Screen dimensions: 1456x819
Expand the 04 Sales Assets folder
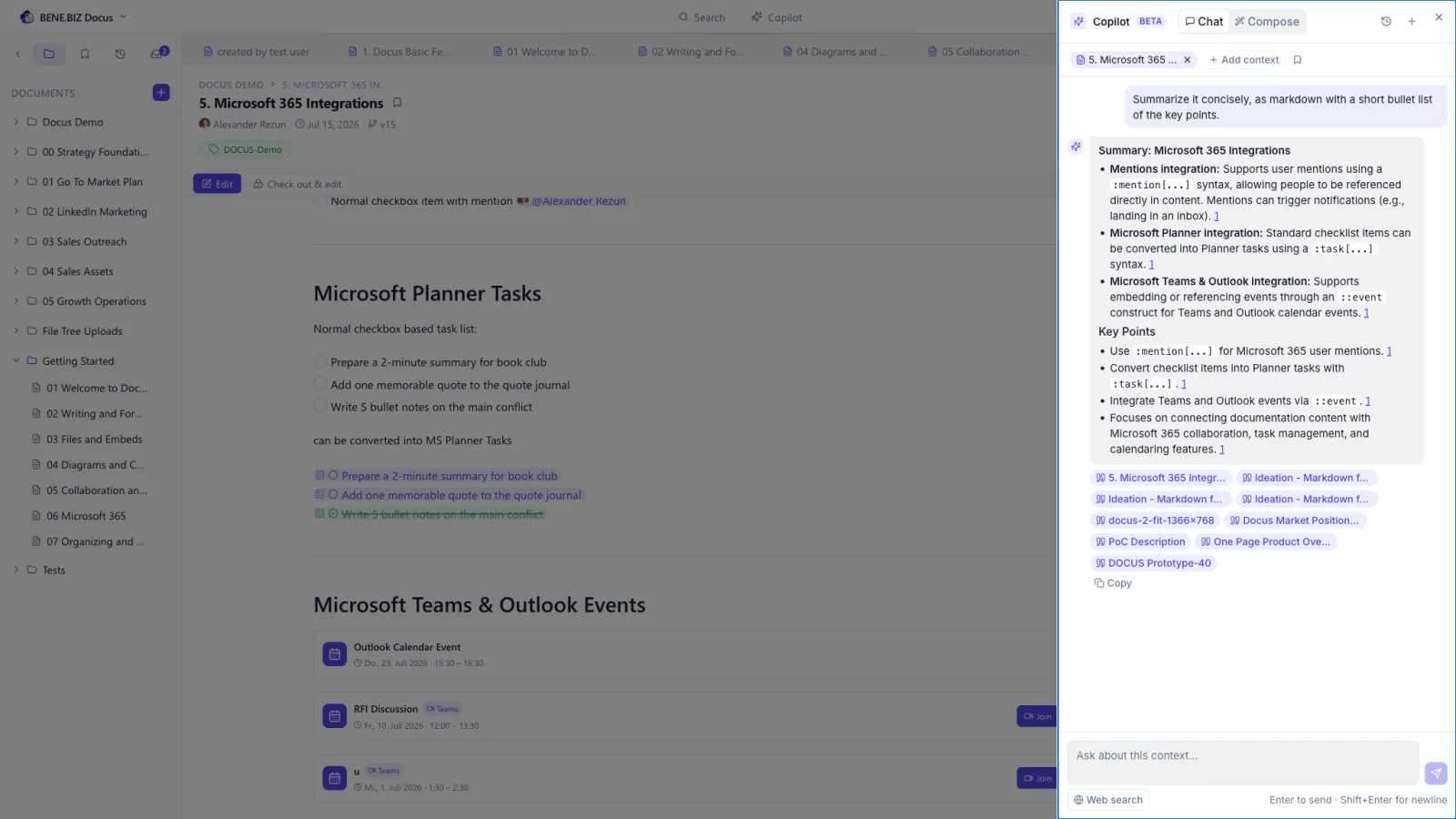click(x=15, y=271)
